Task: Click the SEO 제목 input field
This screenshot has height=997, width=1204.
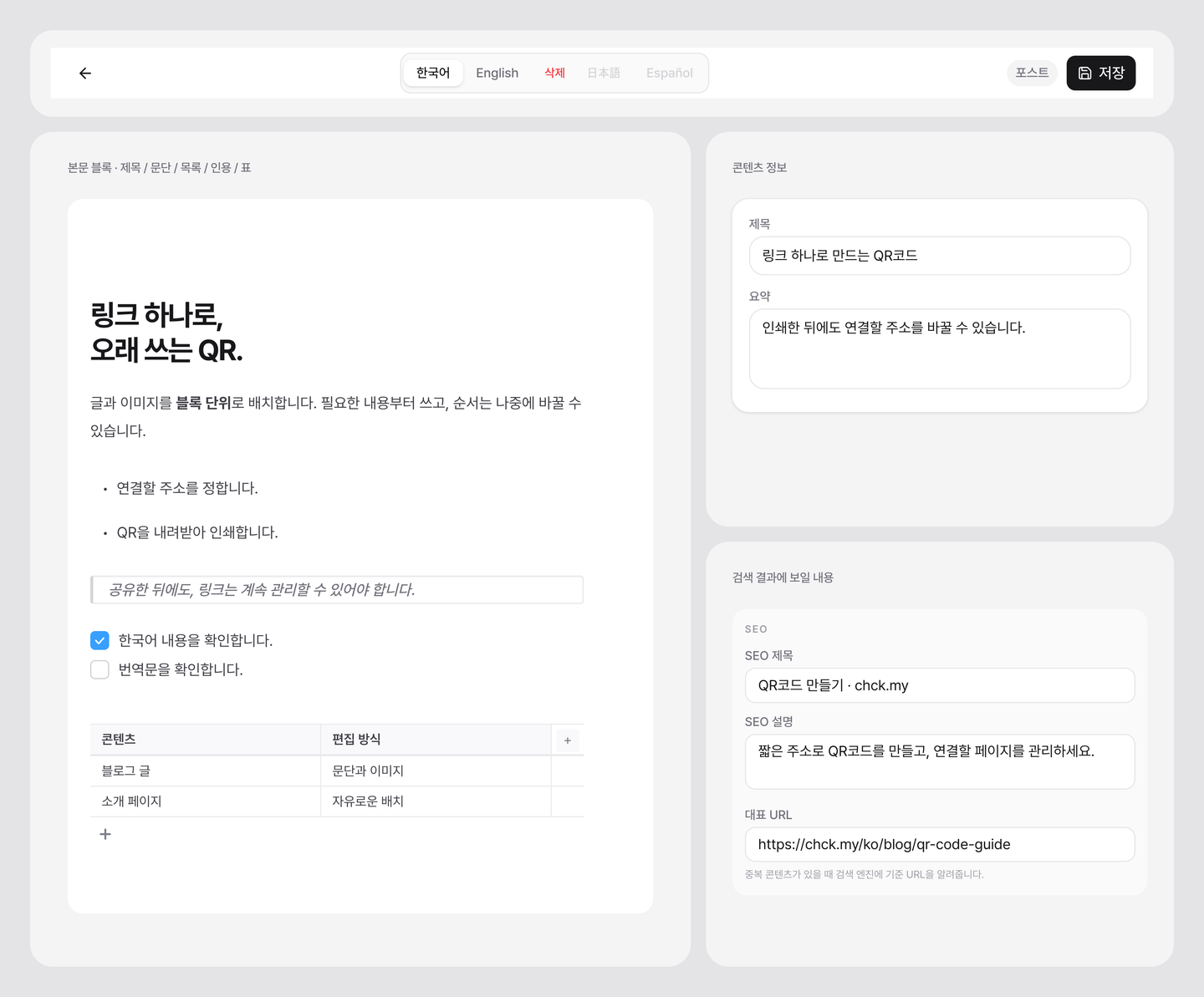Action: [940, 685]
